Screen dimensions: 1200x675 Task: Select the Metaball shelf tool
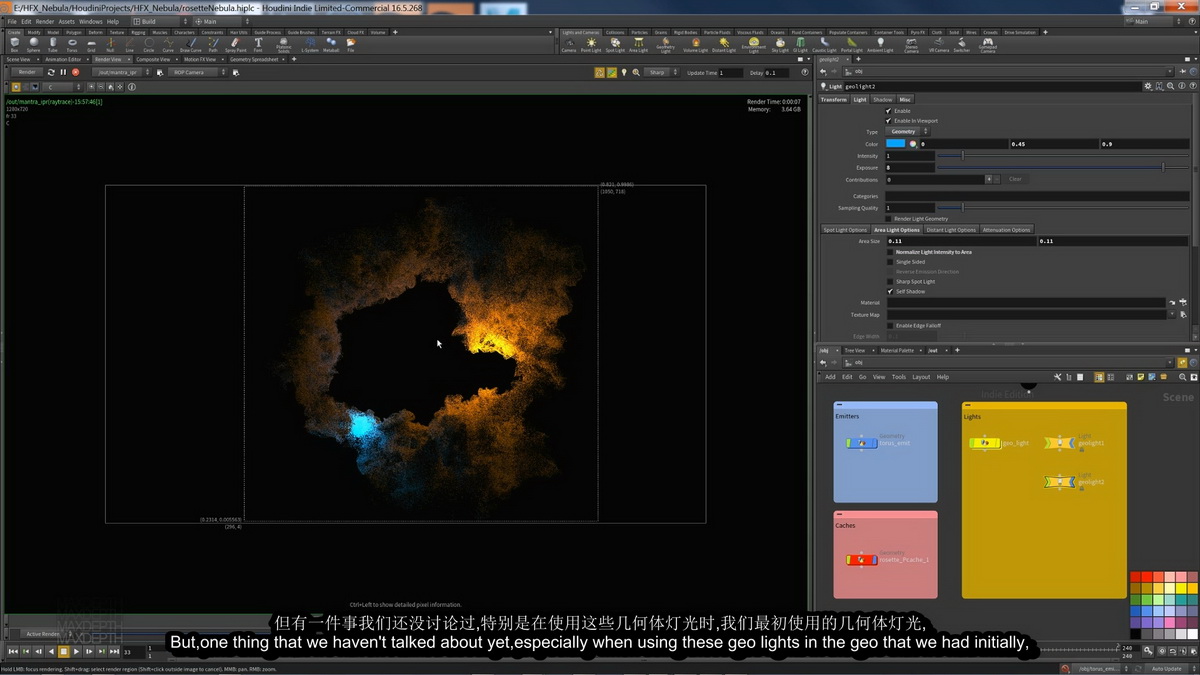pyautogui.click(x=331, y=45)
